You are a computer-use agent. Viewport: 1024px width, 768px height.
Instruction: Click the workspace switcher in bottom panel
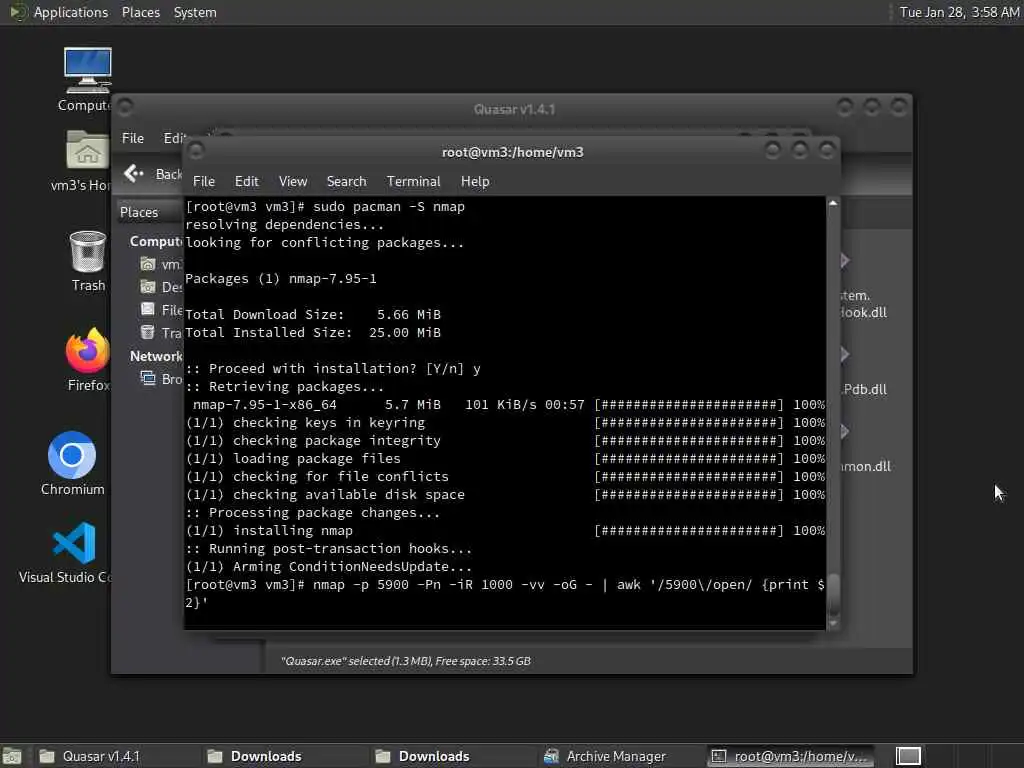pyautogui.click(x=908, y=756)
